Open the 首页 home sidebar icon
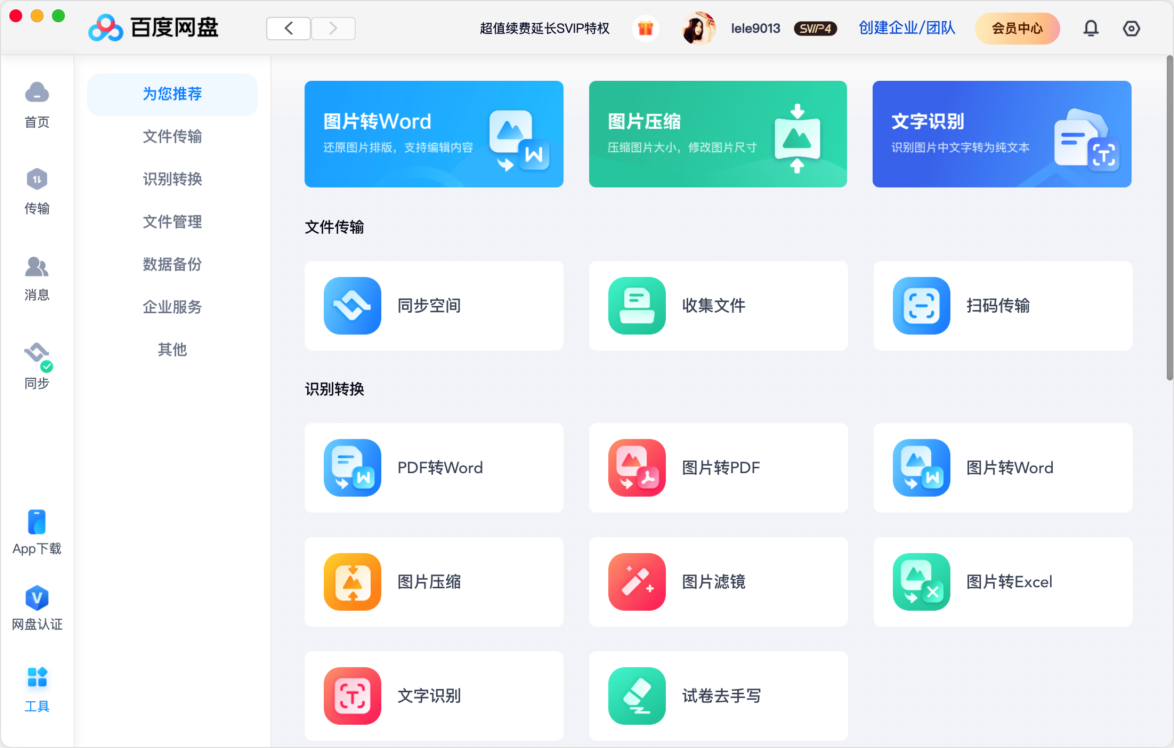 [x=37, y=93]
